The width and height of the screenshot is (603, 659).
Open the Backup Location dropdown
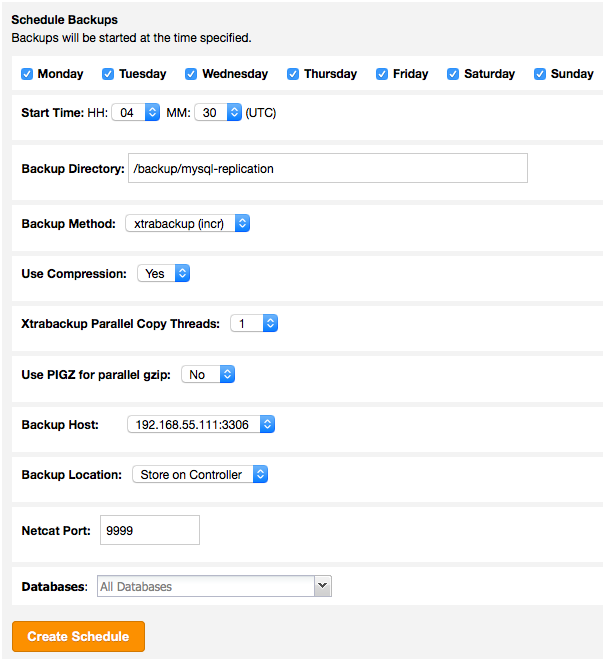coord(200,474)
